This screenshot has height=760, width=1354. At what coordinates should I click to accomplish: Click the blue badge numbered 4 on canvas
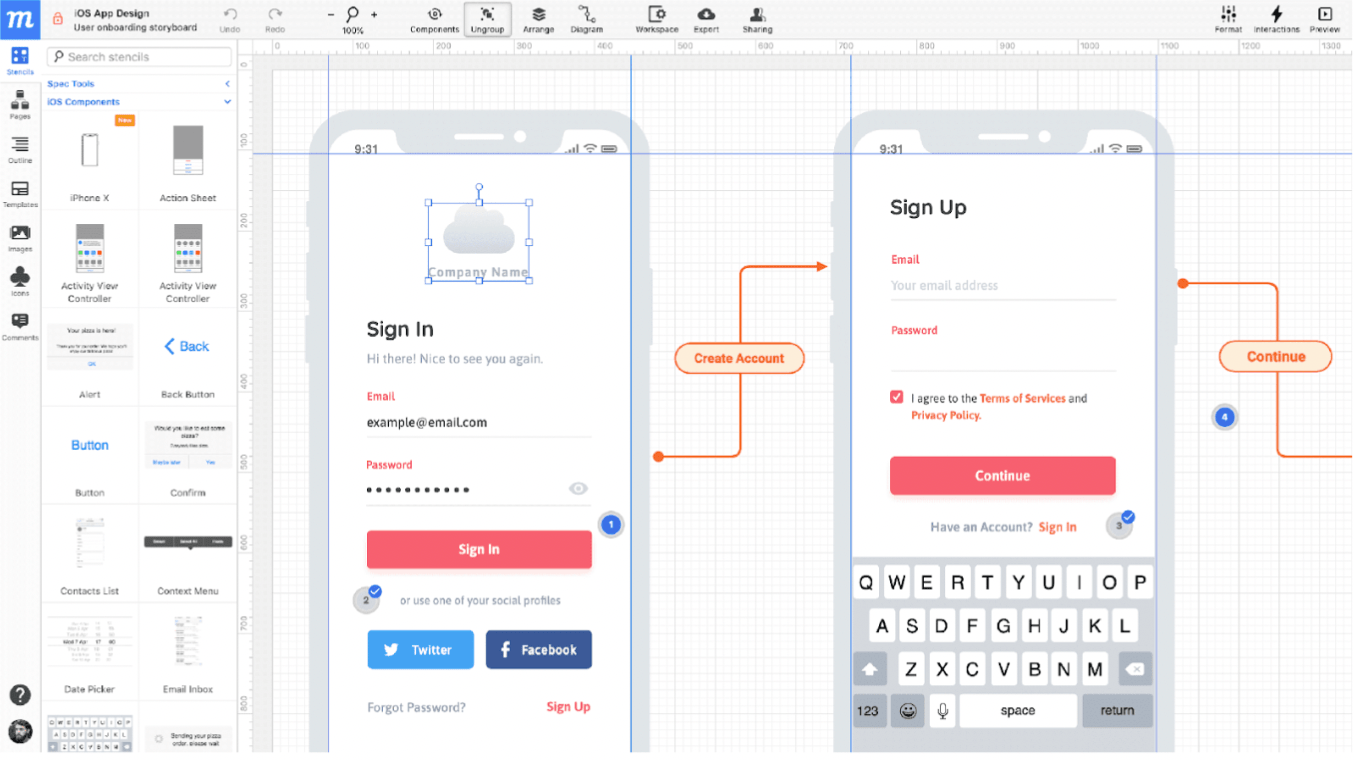1224,417
